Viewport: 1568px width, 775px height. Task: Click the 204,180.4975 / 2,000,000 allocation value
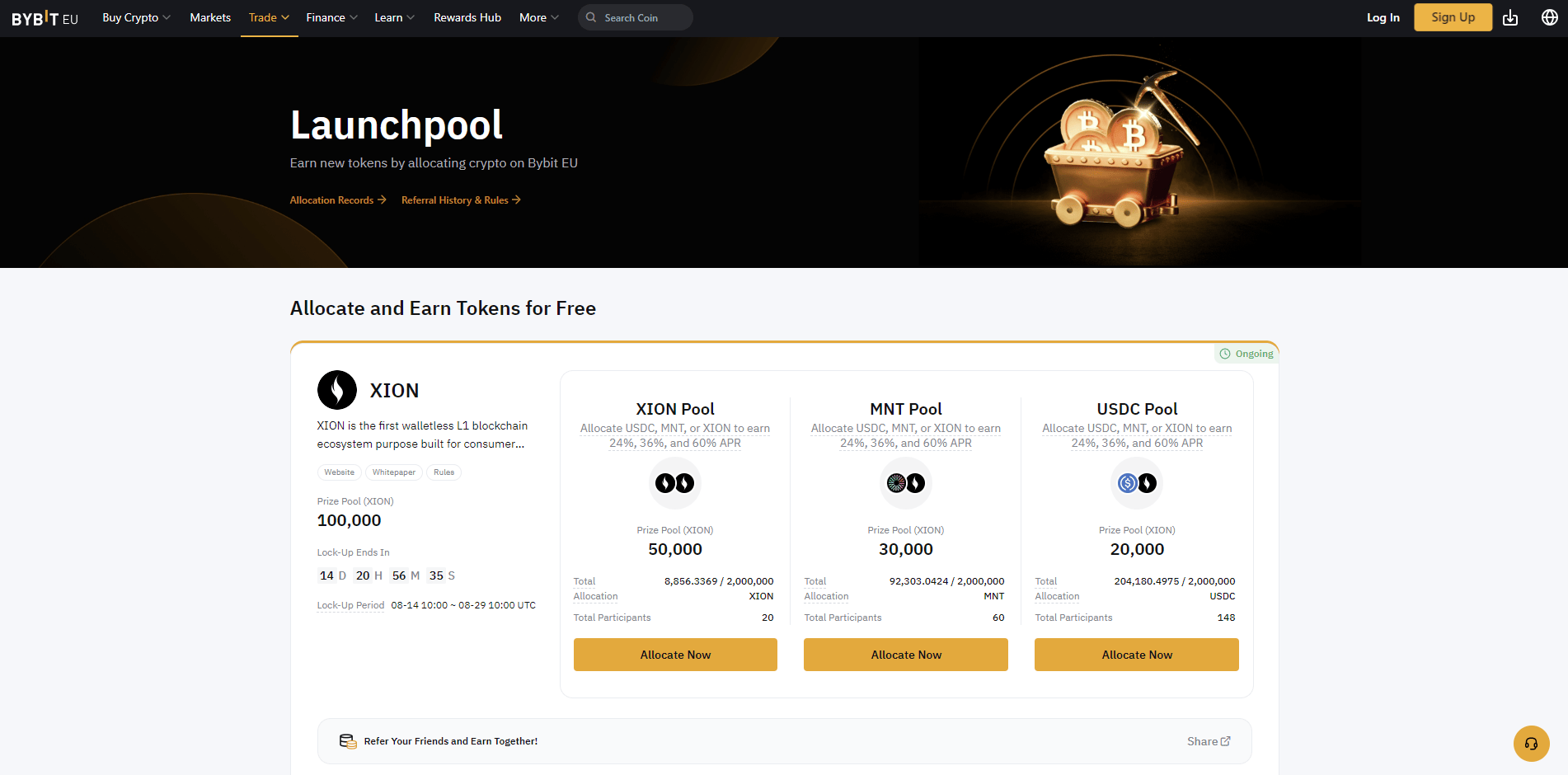point(1175,581)
